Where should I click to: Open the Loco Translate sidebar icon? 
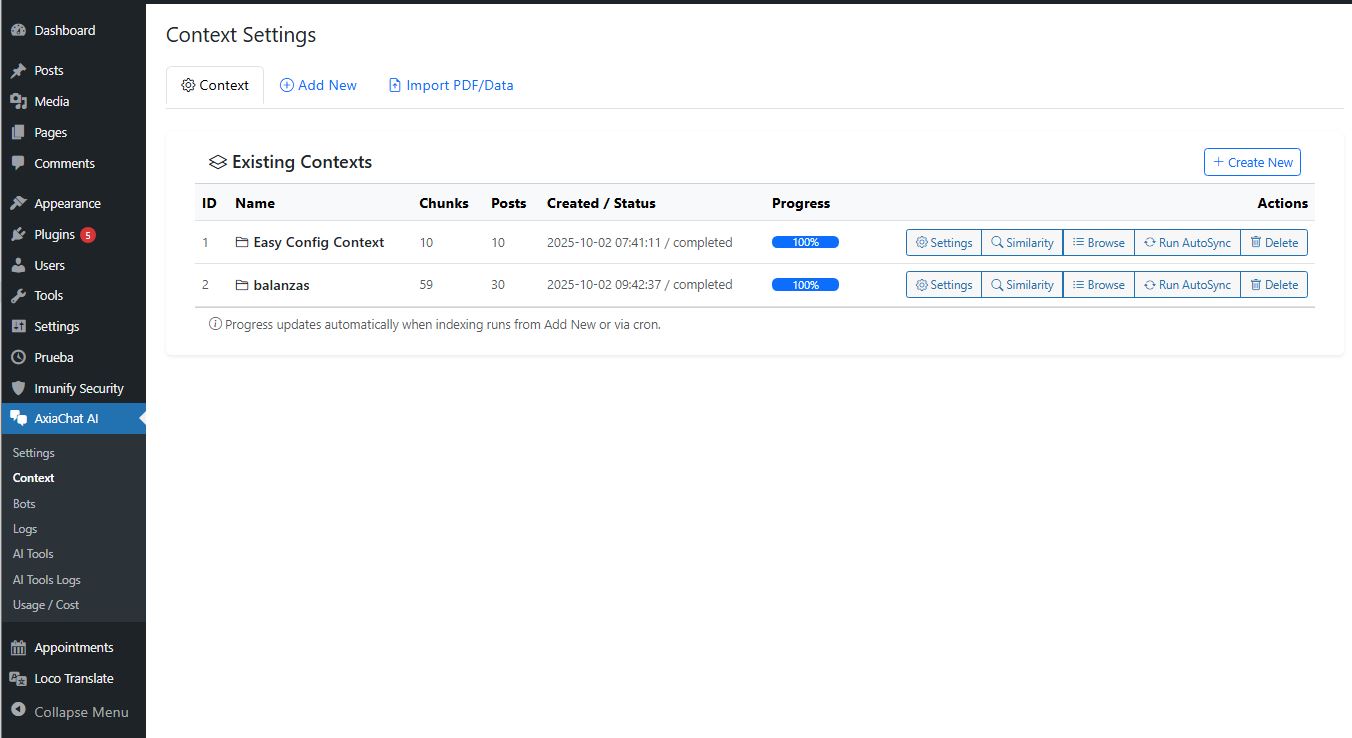18,678
